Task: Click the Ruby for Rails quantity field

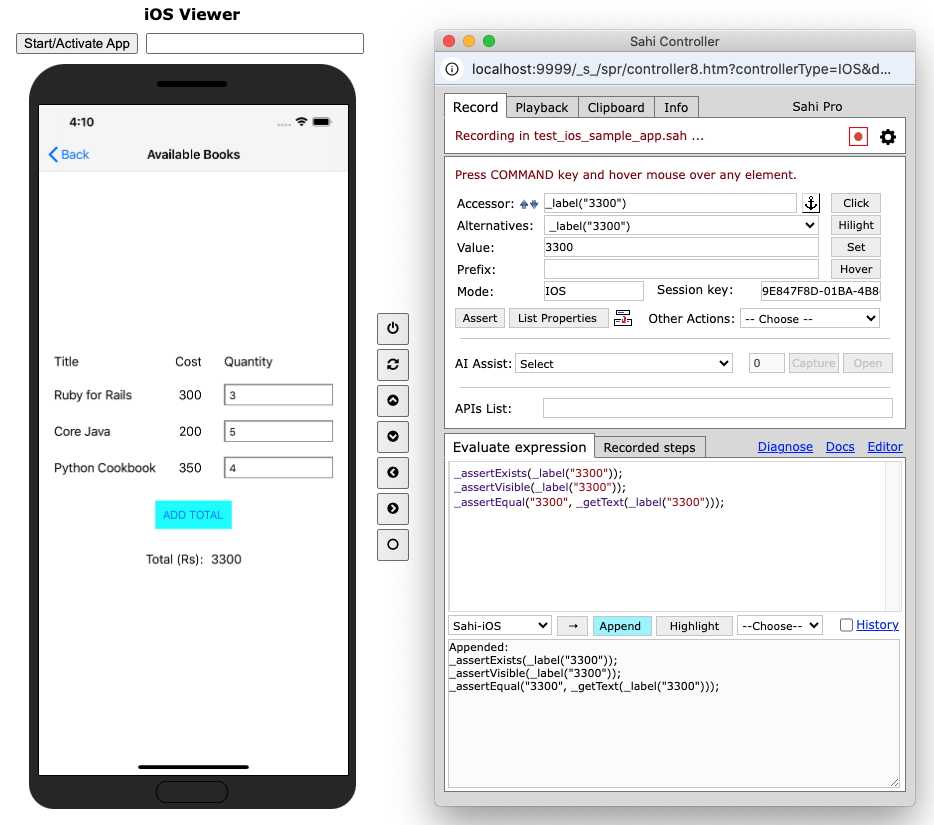Action: [x=278, y=395]
